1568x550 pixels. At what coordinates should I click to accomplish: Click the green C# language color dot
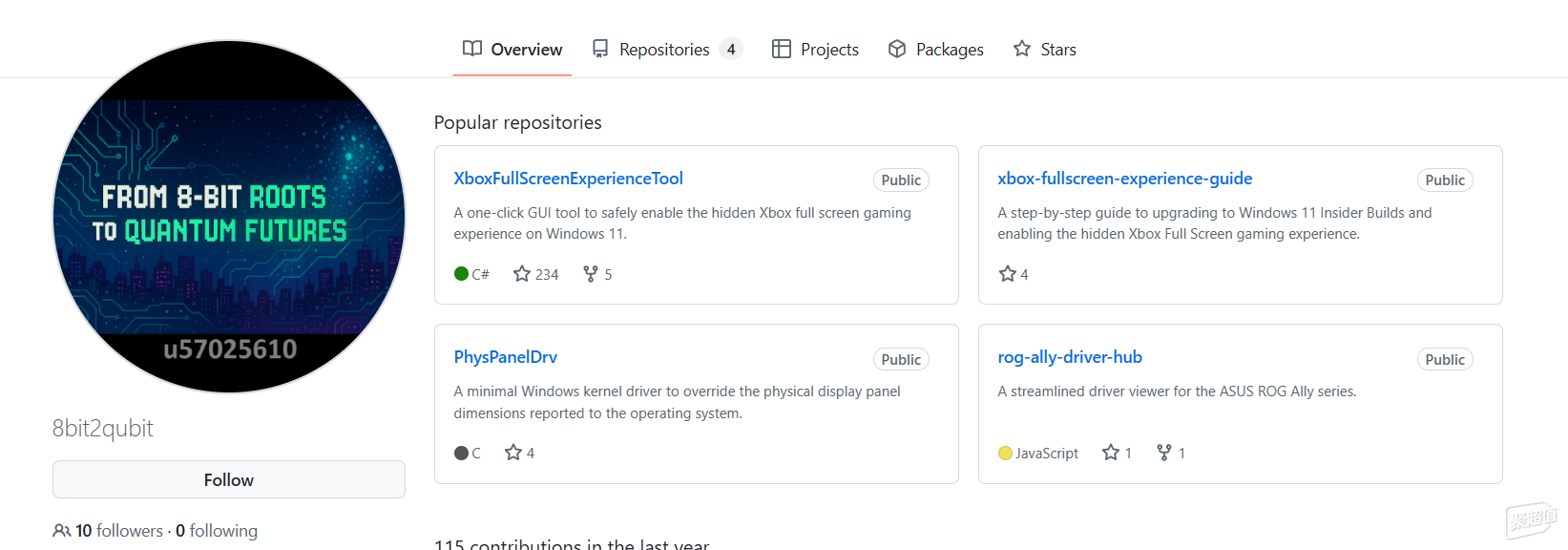[462, 274]
